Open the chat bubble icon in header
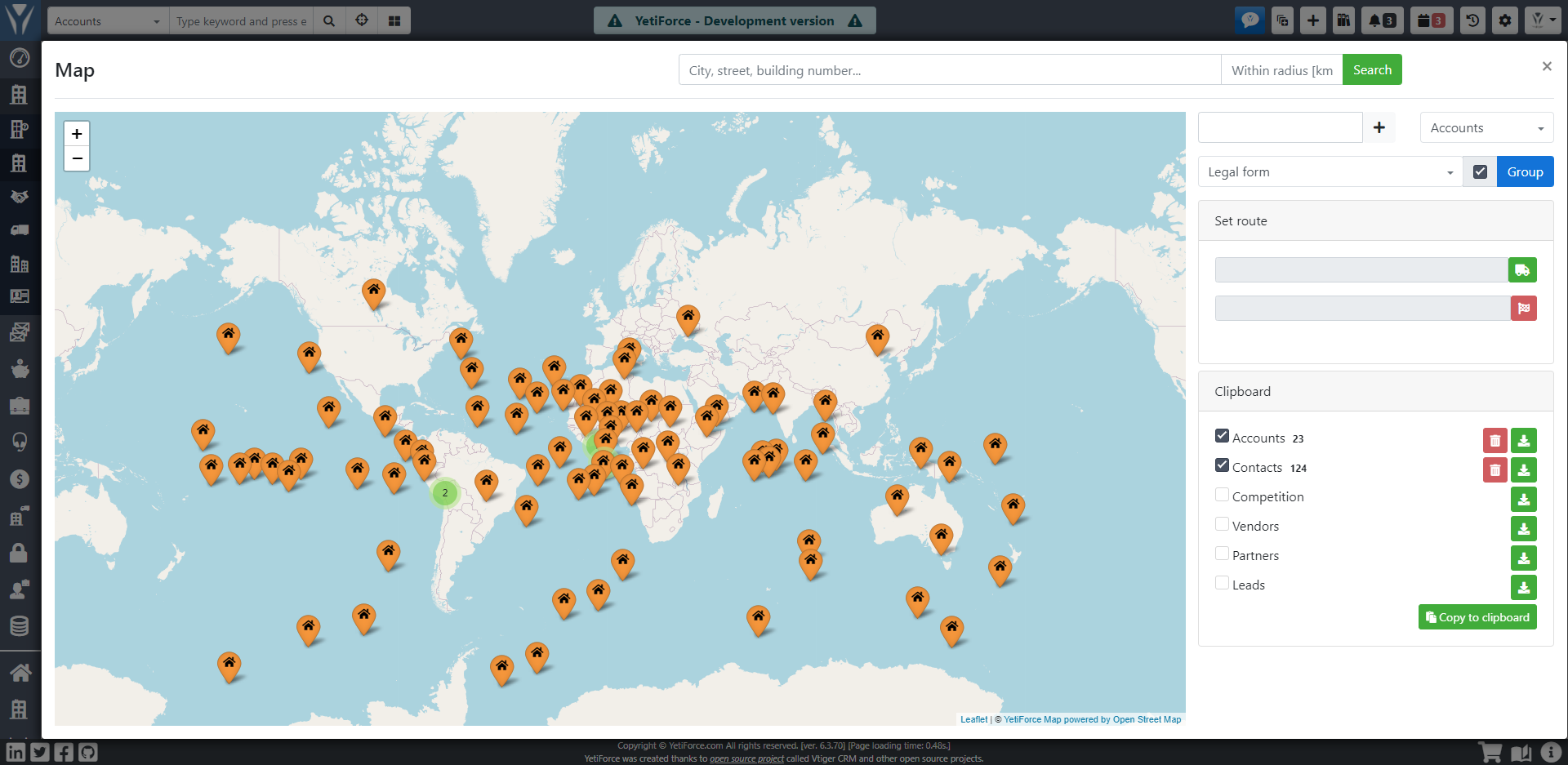1568x765 pixels. pyautogui.click(x=1249, y=20)
